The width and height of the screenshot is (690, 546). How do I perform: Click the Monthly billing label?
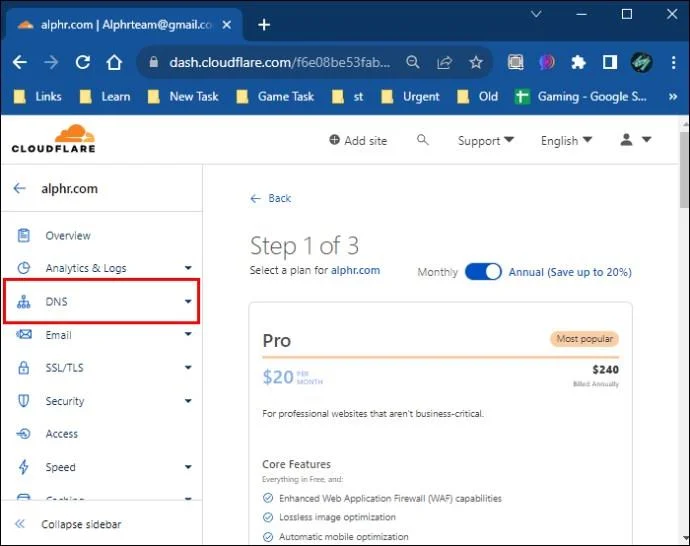coord(437,272)
